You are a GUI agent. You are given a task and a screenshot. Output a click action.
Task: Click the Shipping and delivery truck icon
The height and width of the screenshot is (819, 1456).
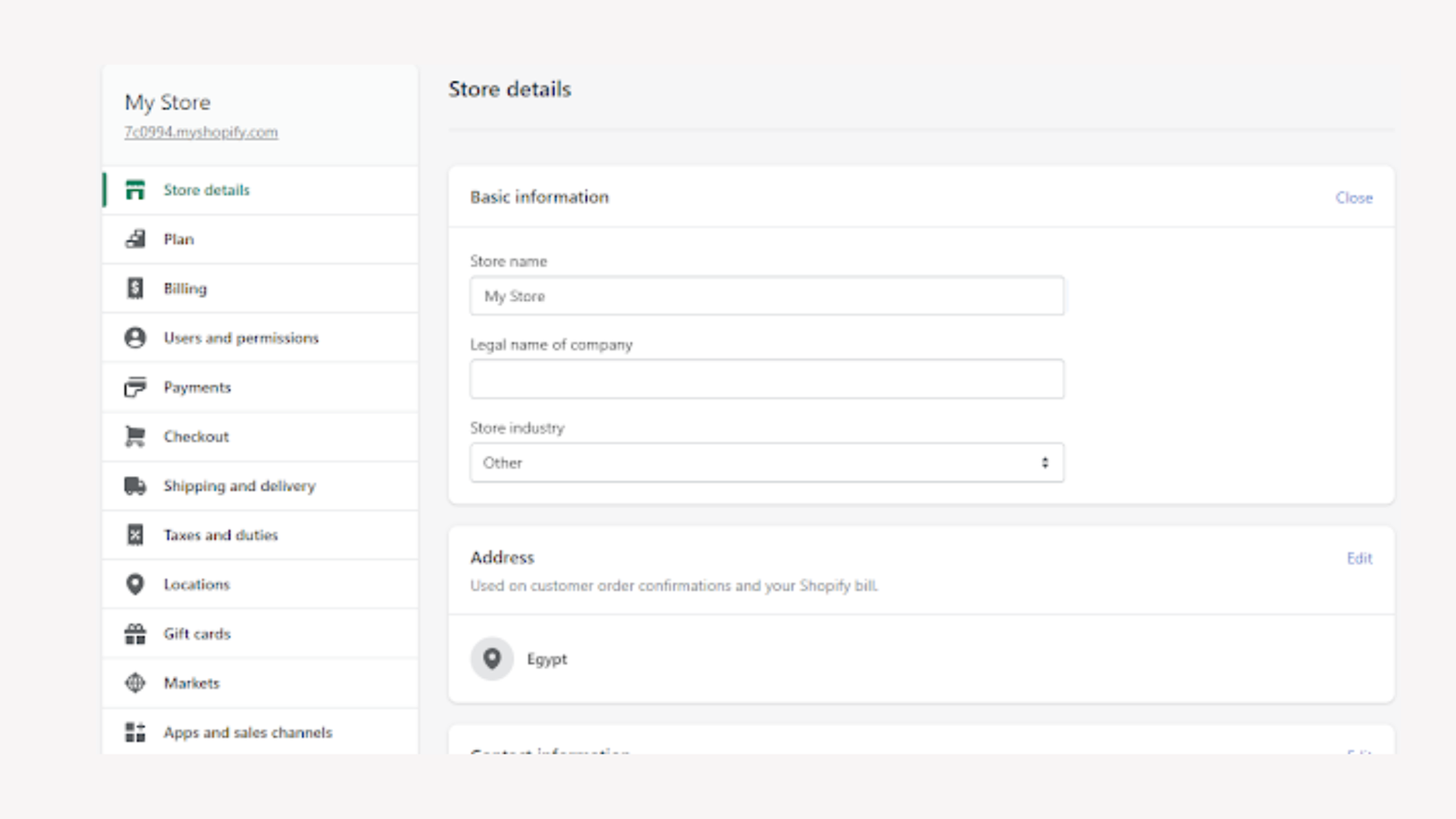[135, 486]
